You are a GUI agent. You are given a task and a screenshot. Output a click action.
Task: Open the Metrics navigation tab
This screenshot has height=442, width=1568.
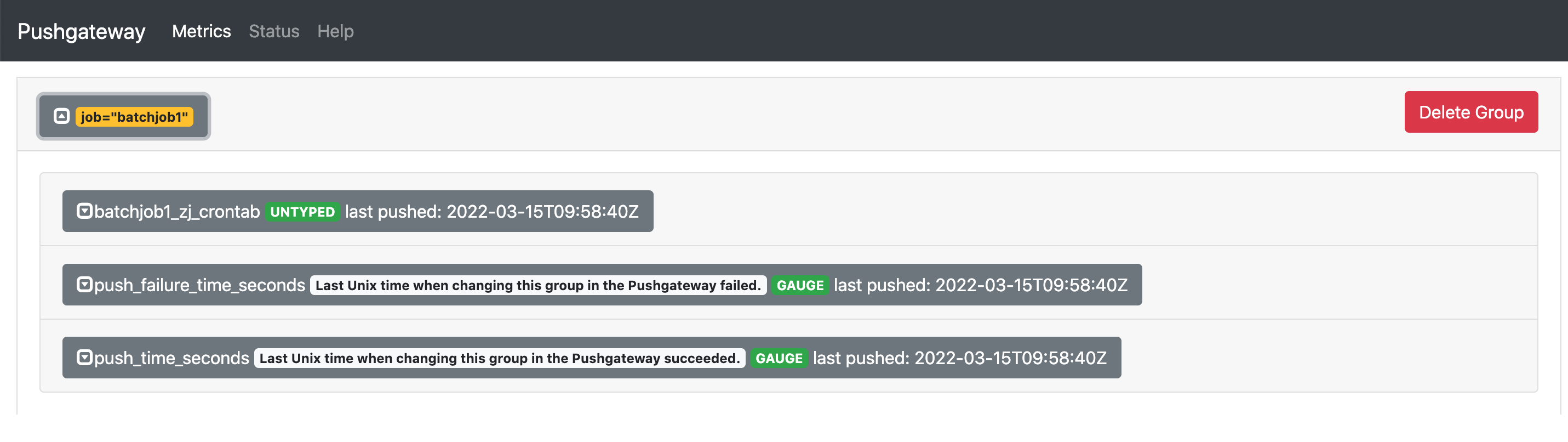[202, 31]
